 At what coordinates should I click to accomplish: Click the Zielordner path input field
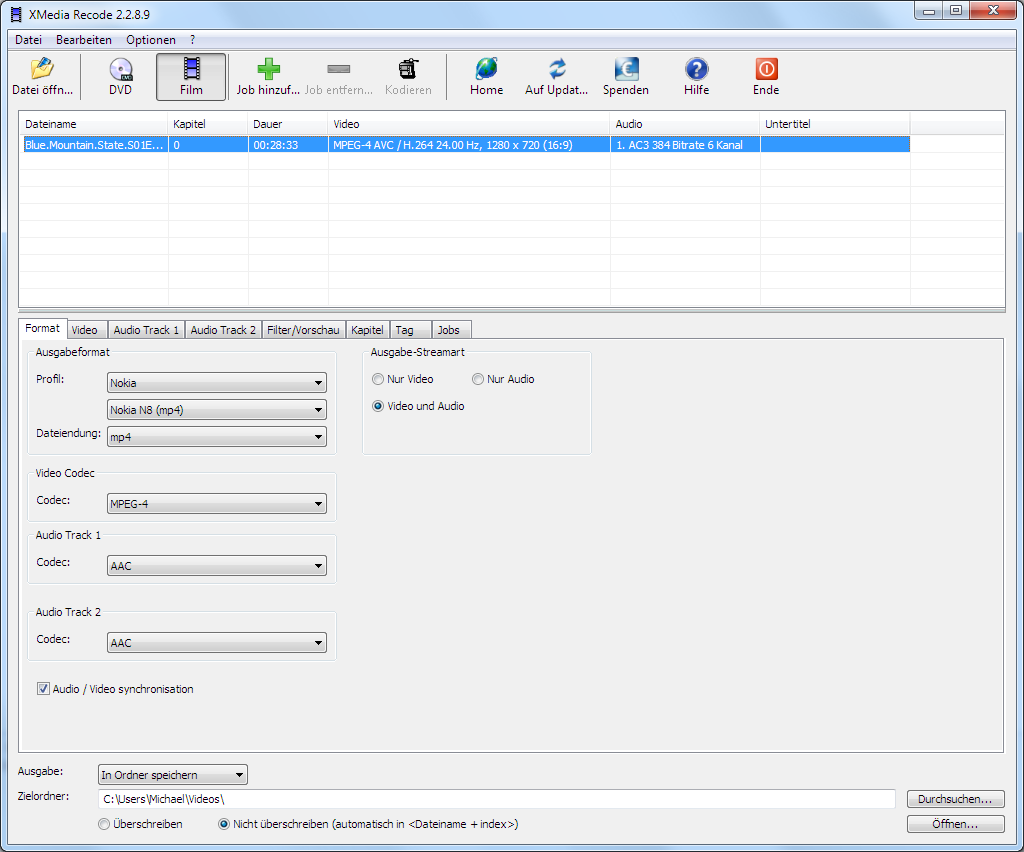[x=497, y=799]
